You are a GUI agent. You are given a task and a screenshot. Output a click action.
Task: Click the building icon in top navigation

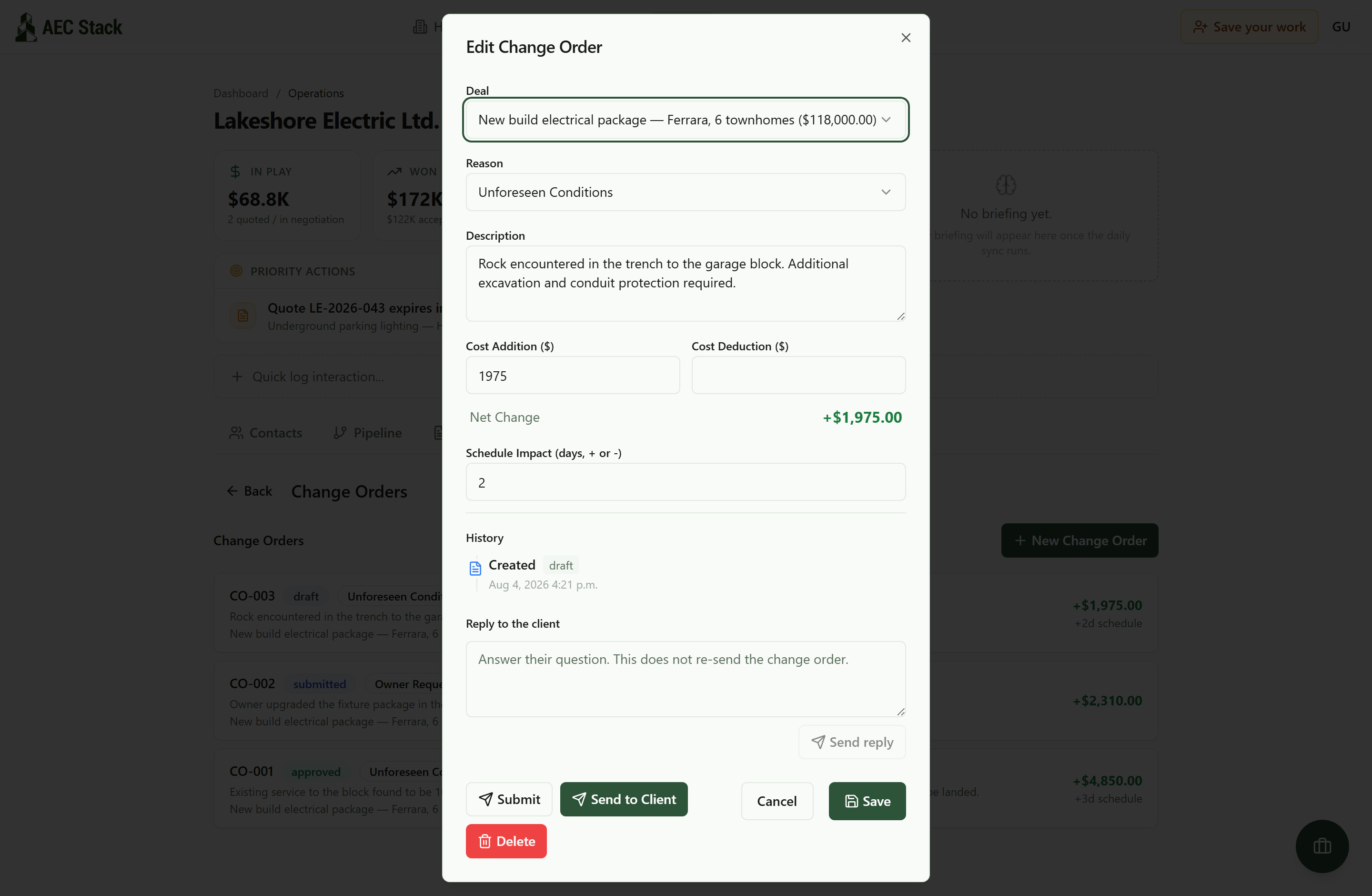click(x=420, y=27)
